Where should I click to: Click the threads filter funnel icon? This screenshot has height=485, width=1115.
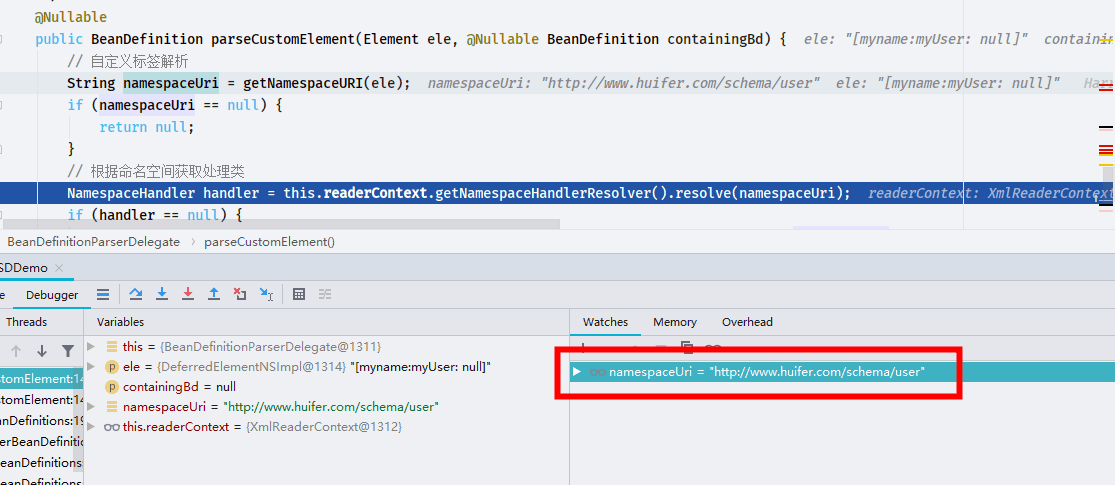pos(68,351)
